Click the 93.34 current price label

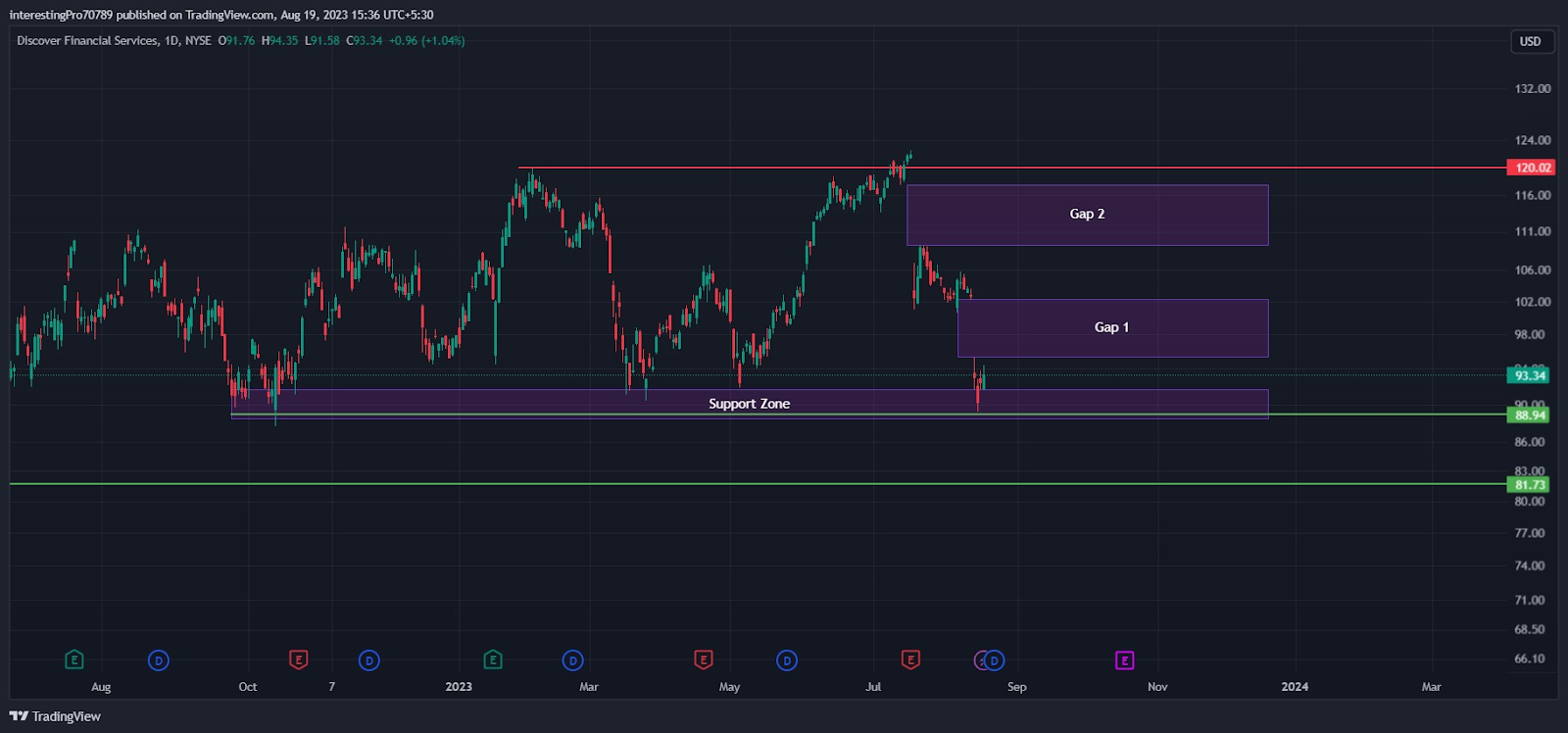[x=1529, y=375]
